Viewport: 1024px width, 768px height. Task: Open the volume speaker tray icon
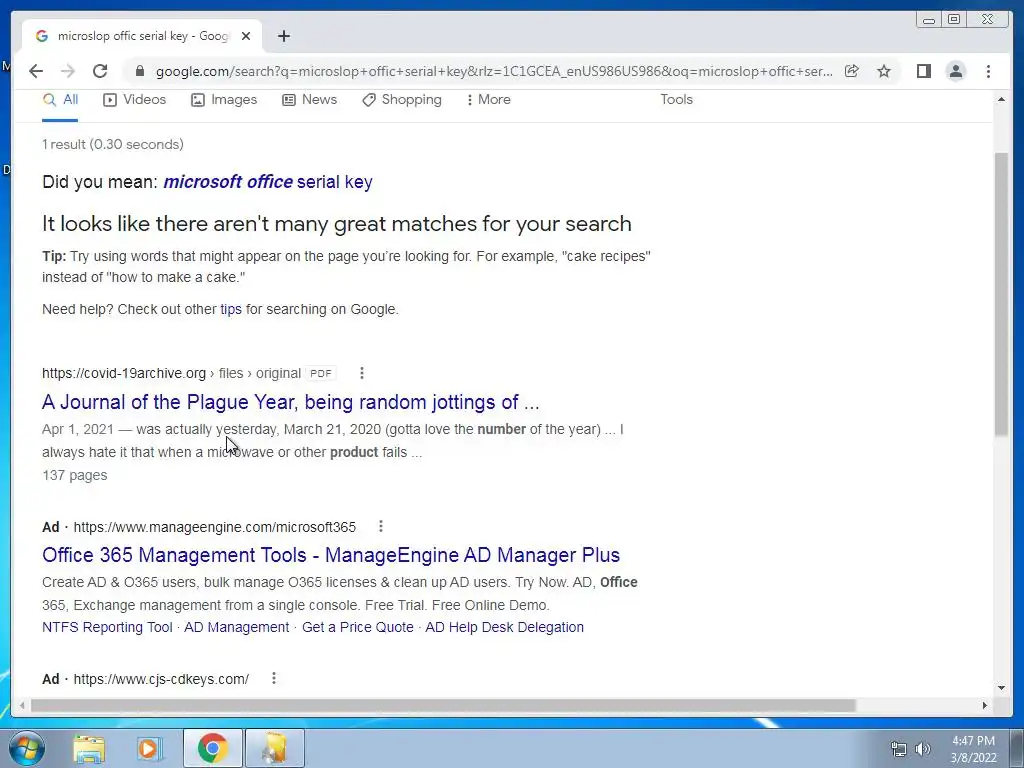[923, 749]
